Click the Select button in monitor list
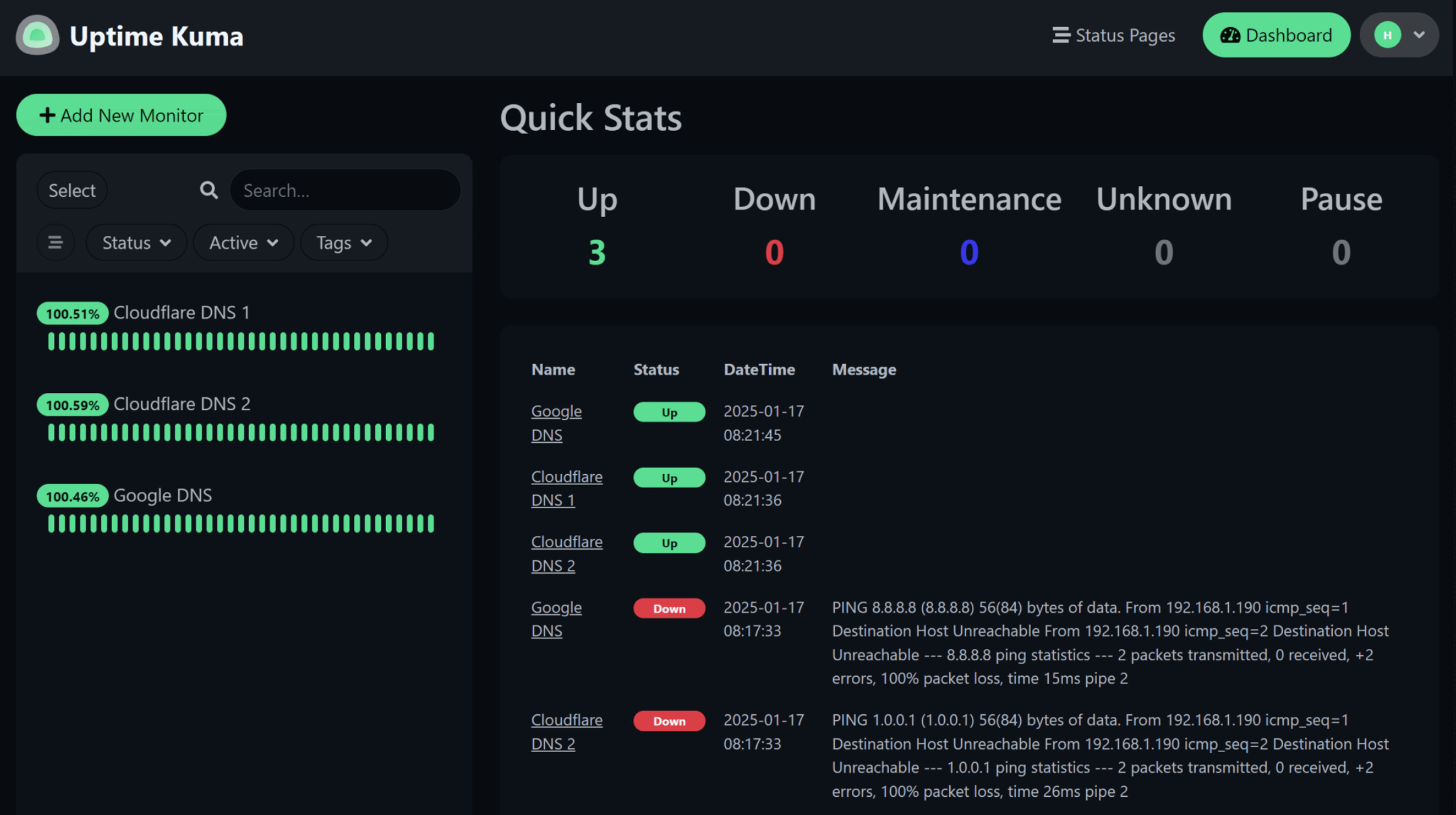Viewport: 1456px width, 815px height. [72, 190]
